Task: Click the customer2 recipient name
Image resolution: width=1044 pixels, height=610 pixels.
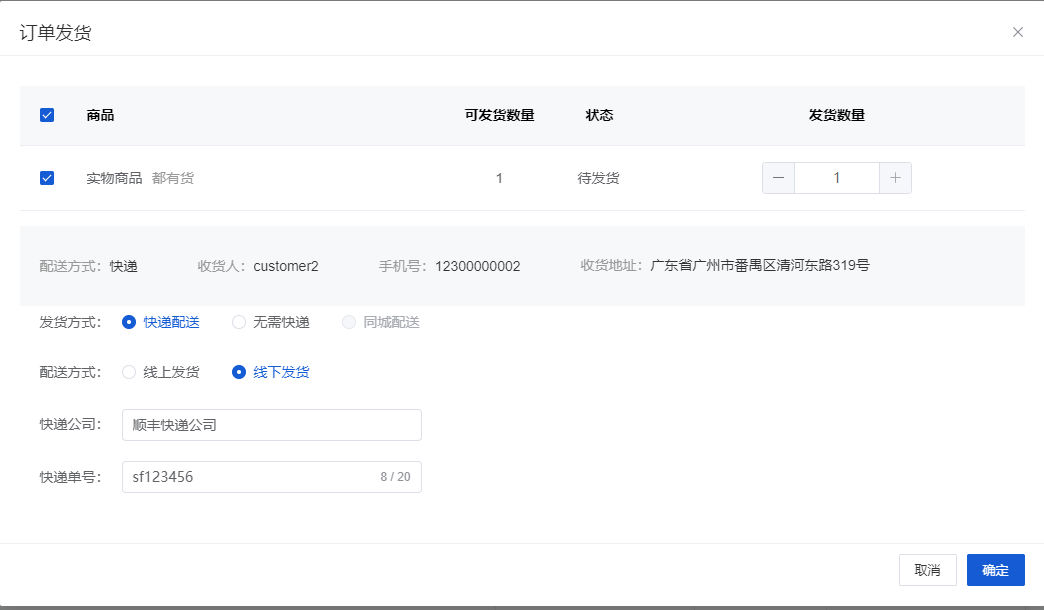Action: click(x=286, y=266)
